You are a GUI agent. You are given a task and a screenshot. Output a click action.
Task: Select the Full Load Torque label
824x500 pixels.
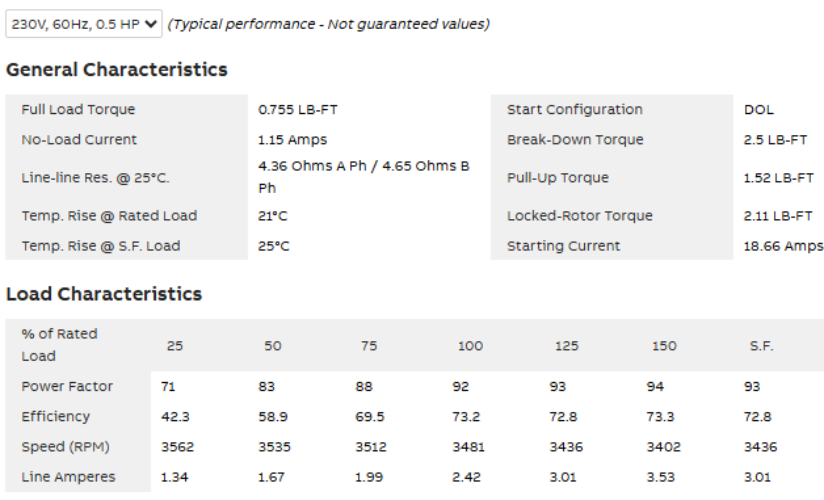point(78,110)
